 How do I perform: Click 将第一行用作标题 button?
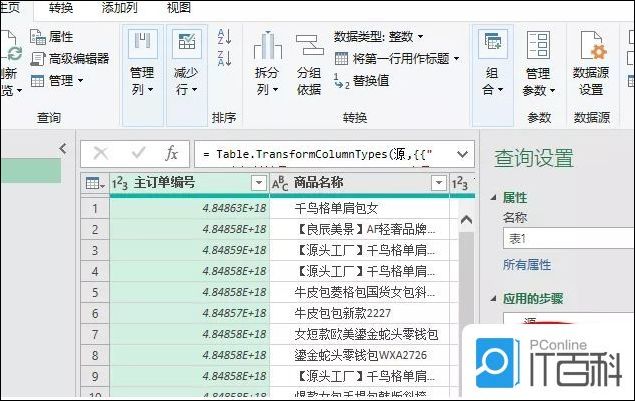[x=398, y=59]
